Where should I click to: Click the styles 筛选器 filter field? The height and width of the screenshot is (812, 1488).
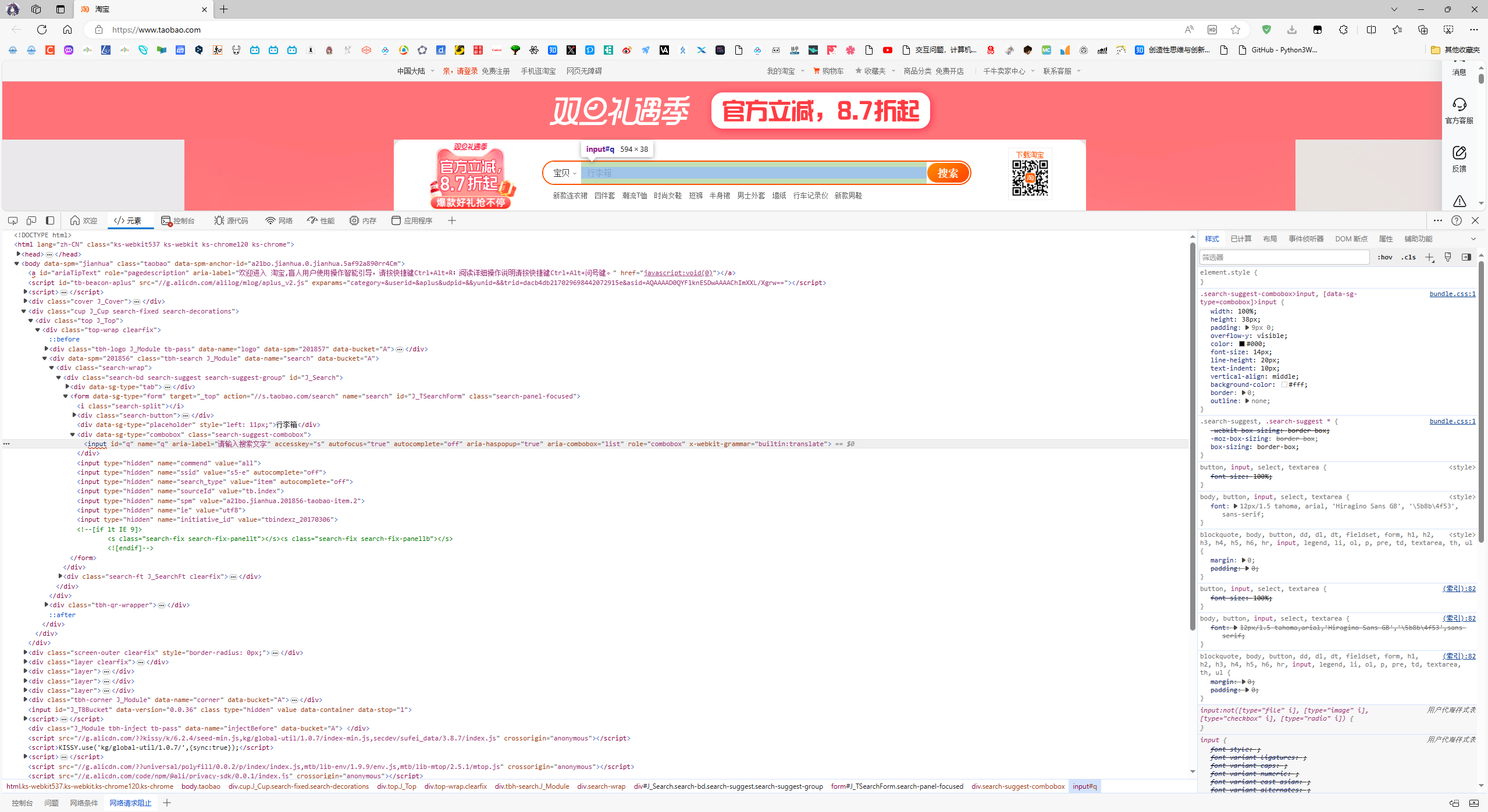click(1284, 257)
